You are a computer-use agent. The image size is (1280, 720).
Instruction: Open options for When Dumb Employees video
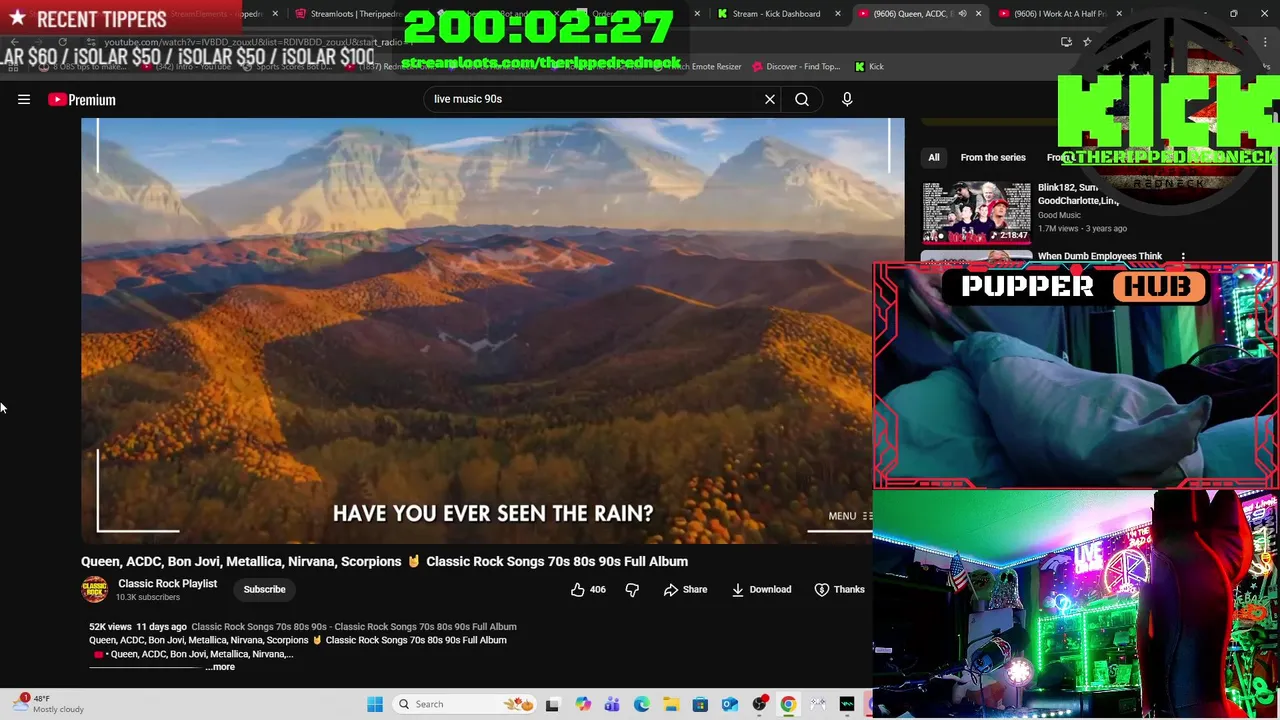1183,257
